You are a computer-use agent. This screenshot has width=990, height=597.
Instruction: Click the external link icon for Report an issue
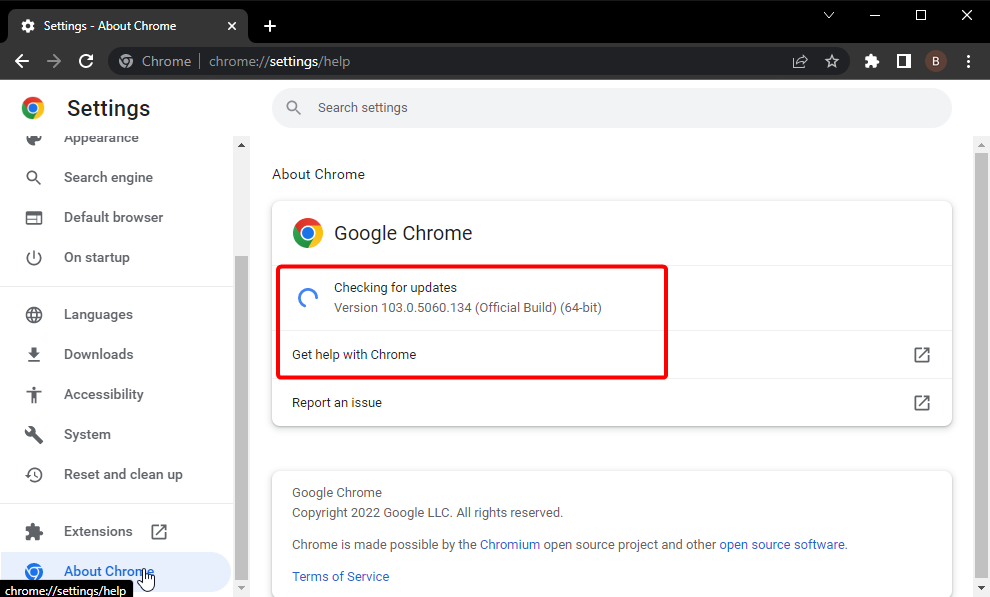click(x=922, y=403)
